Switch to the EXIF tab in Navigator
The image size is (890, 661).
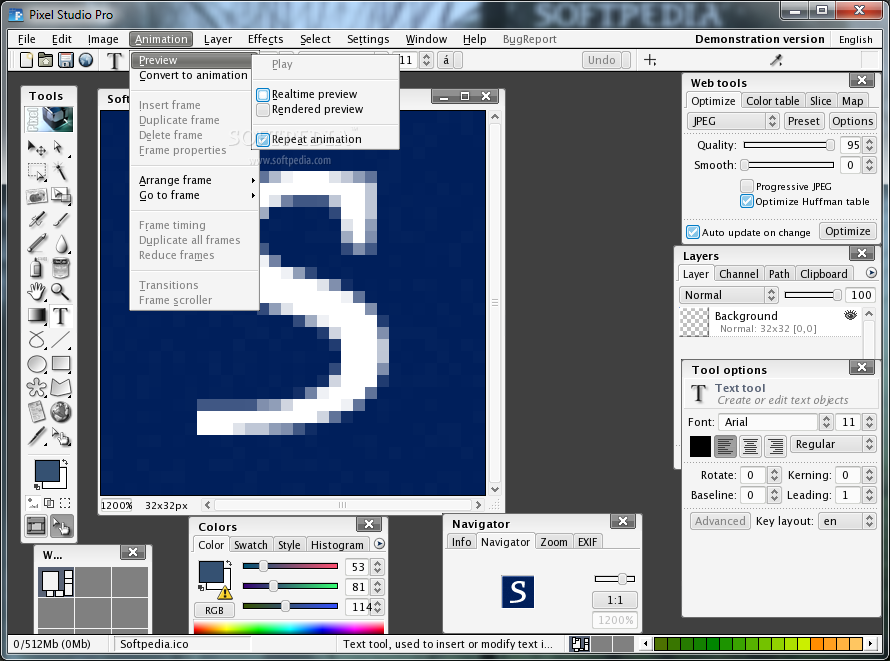587,542
